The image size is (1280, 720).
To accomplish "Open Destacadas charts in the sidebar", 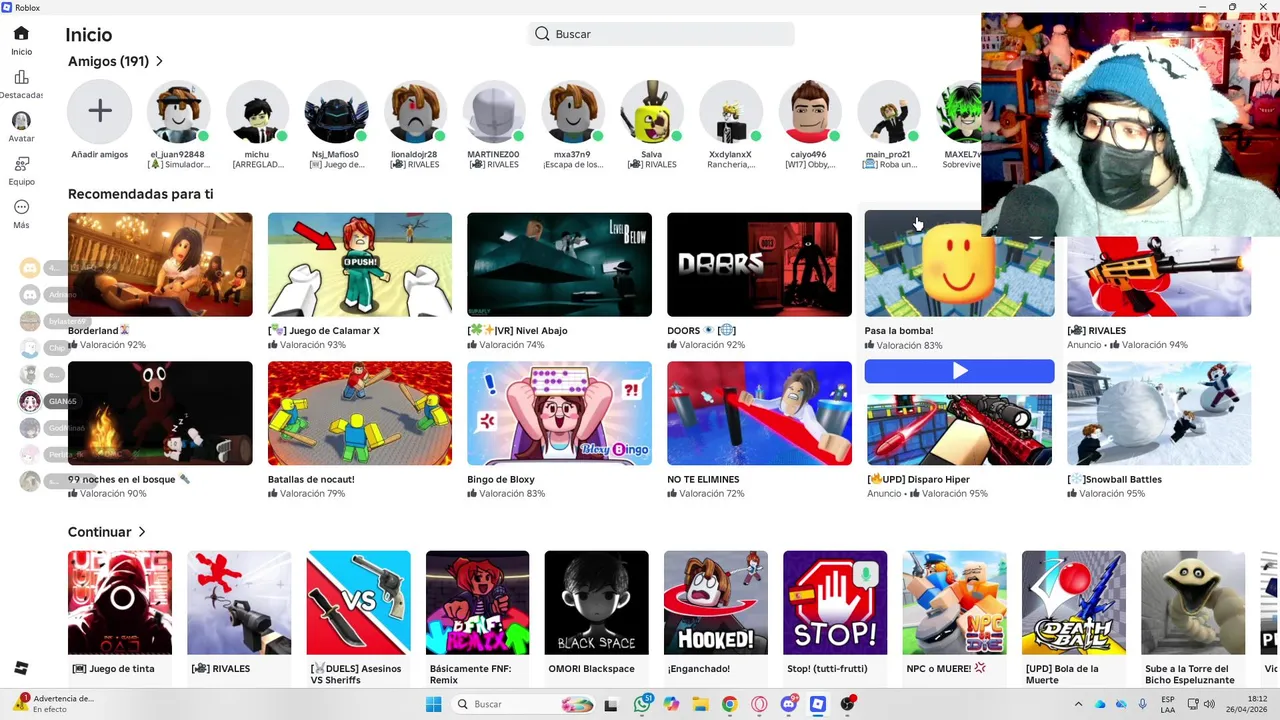I will [x=21, y=84].
